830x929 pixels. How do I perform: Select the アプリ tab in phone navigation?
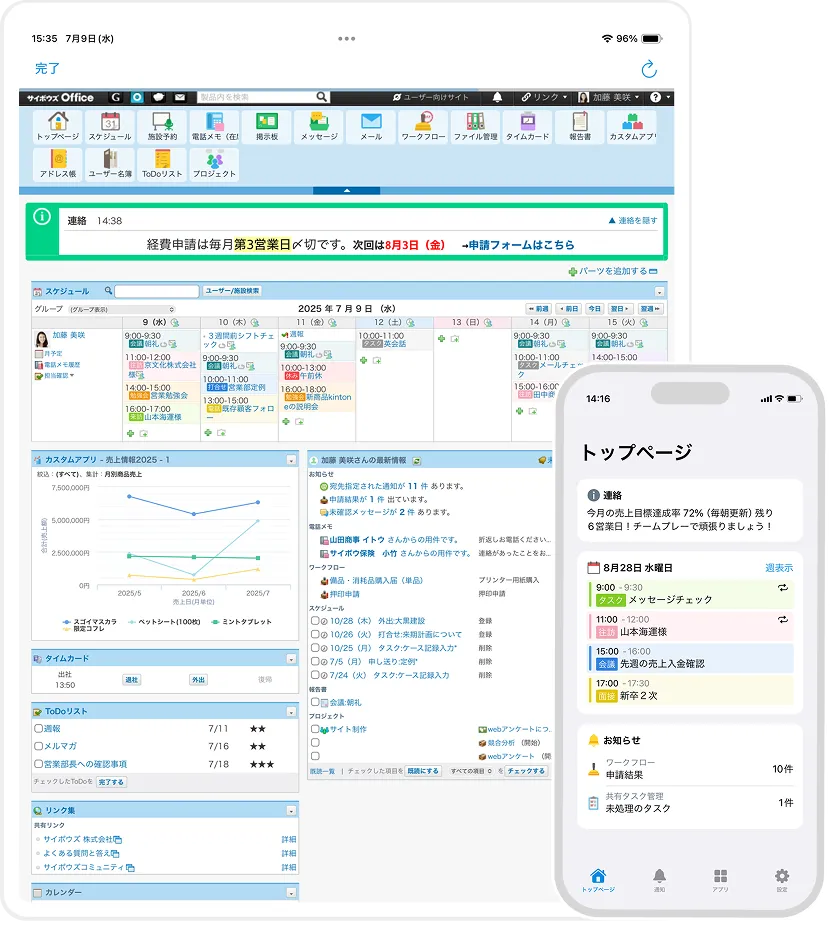[x=720, y=878]
